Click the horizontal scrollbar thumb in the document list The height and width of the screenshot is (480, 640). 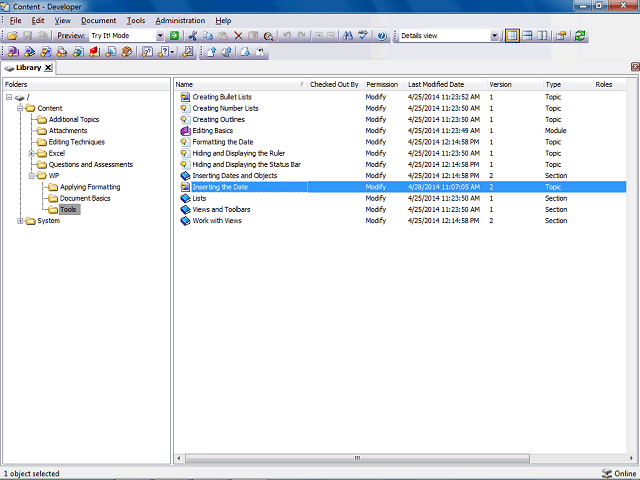(357, 458)
